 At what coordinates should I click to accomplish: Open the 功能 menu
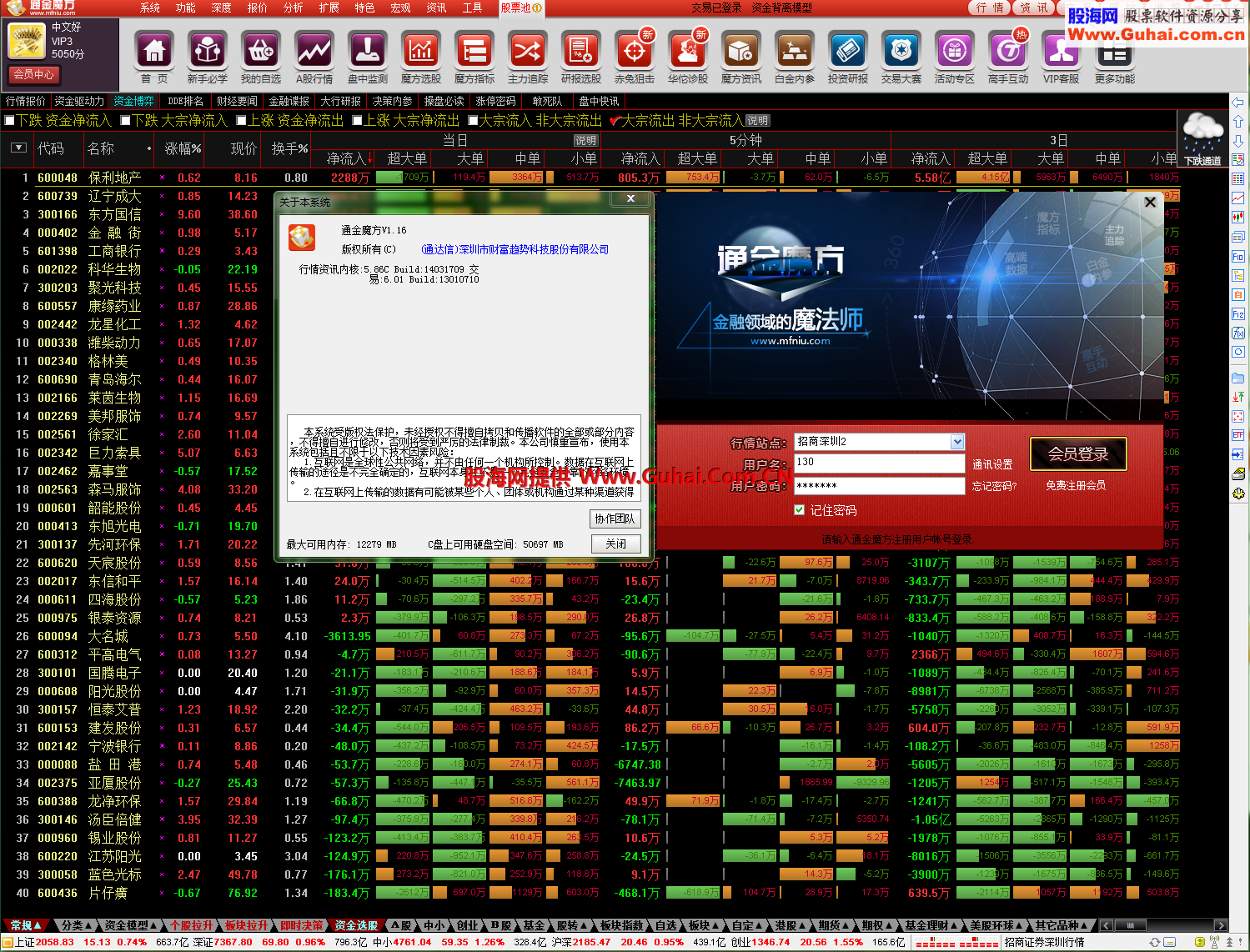186,8
